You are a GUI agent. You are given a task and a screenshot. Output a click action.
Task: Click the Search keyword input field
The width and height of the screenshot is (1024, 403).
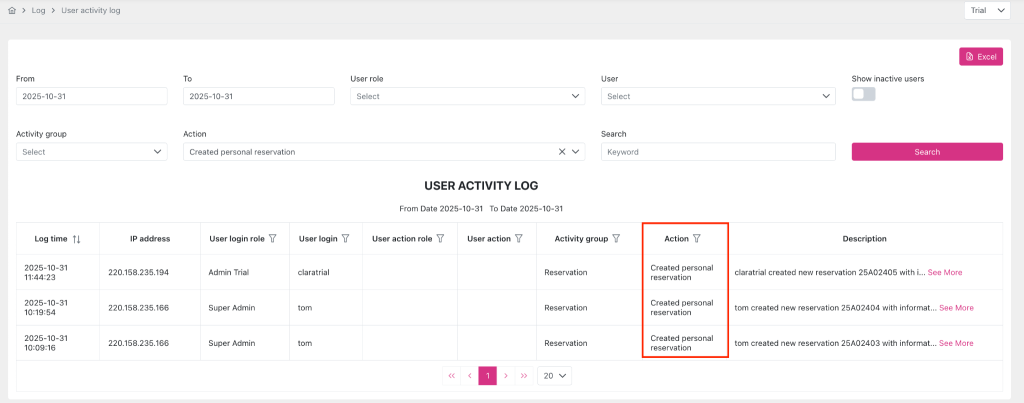[x=718, y=152]
